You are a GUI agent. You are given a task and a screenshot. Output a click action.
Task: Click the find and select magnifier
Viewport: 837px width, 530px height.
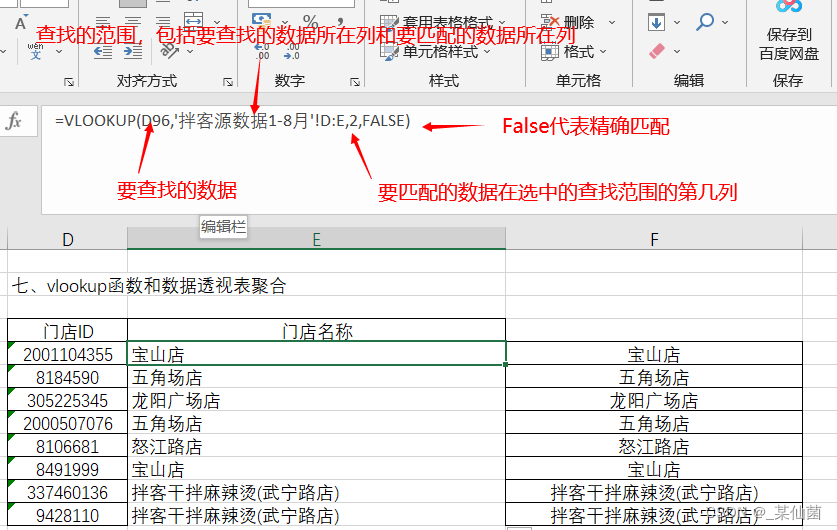click(705, 22)
